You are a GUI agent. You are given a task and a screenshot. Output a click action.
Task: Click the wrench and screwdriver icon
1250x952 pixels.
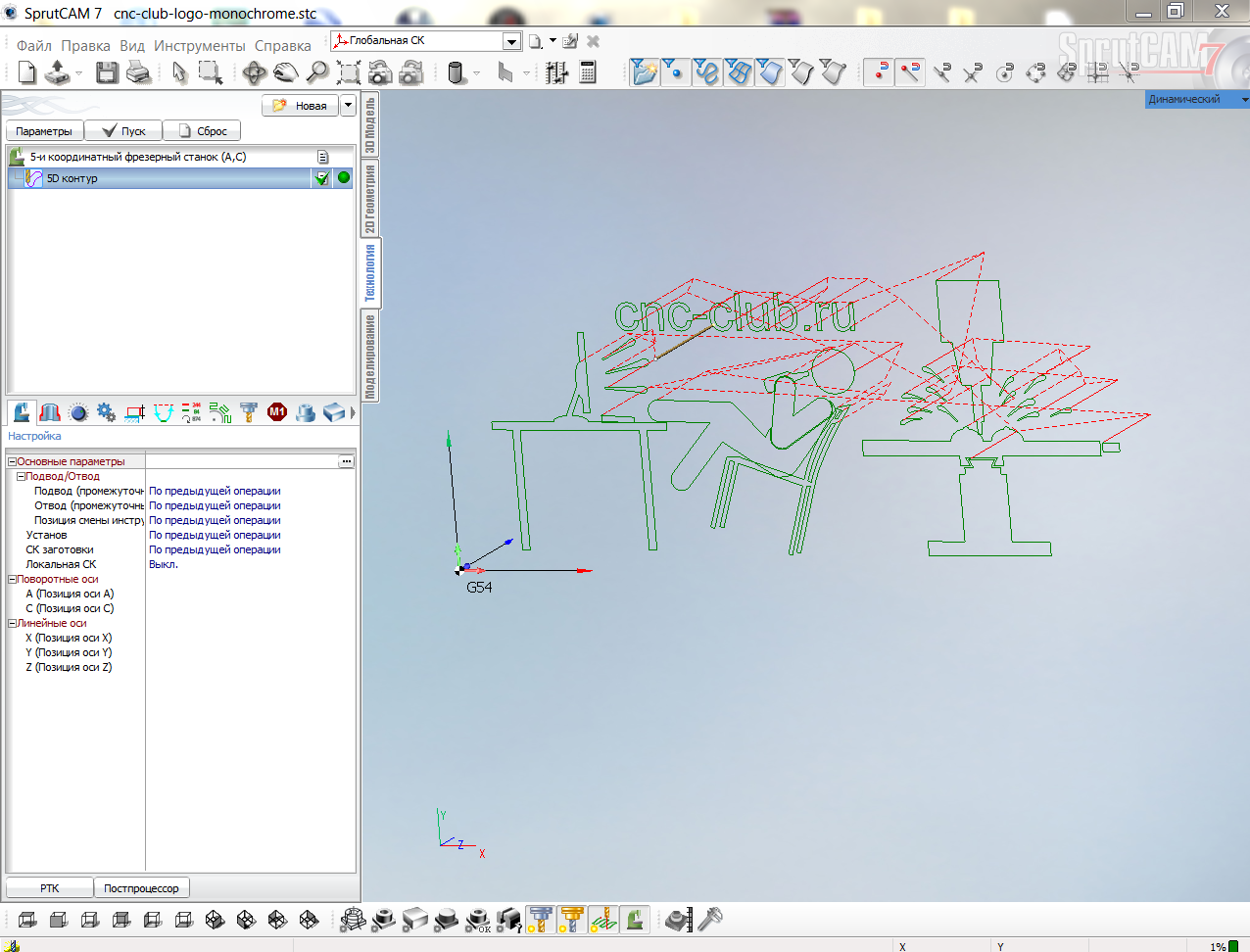pos(709,920)
